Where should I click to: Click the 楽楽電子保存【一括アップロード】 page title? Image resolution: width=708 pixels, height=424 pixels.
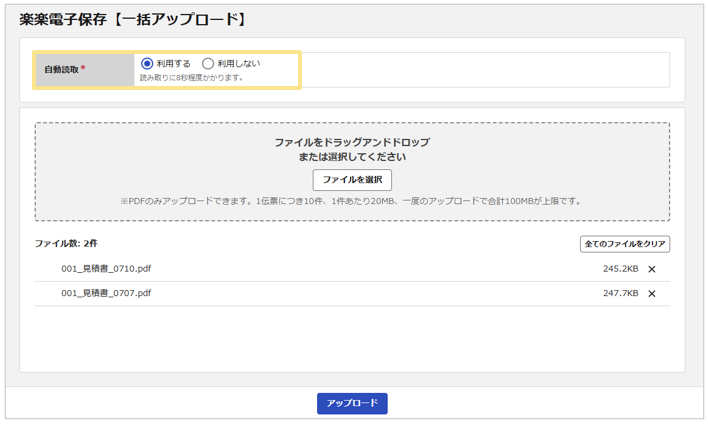click(x=133, y=19)
